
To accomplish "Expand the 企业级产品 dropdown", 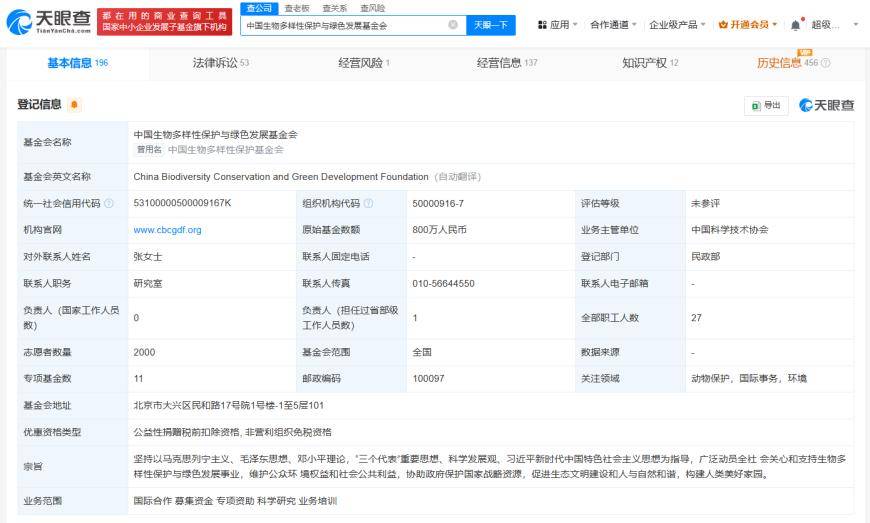I will (x=677, y=25).
